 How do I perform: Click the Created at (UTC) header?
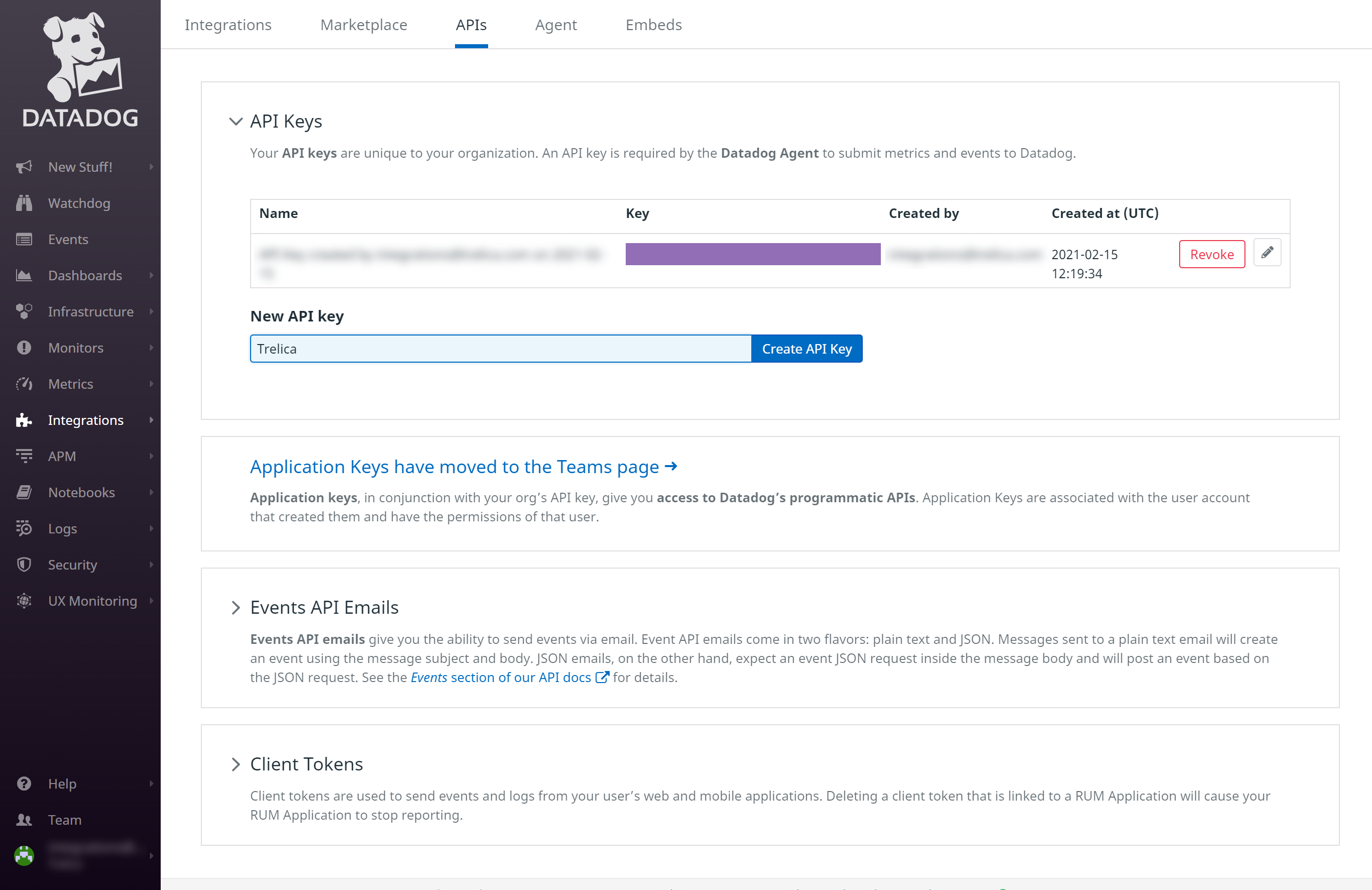(1104, 213)
